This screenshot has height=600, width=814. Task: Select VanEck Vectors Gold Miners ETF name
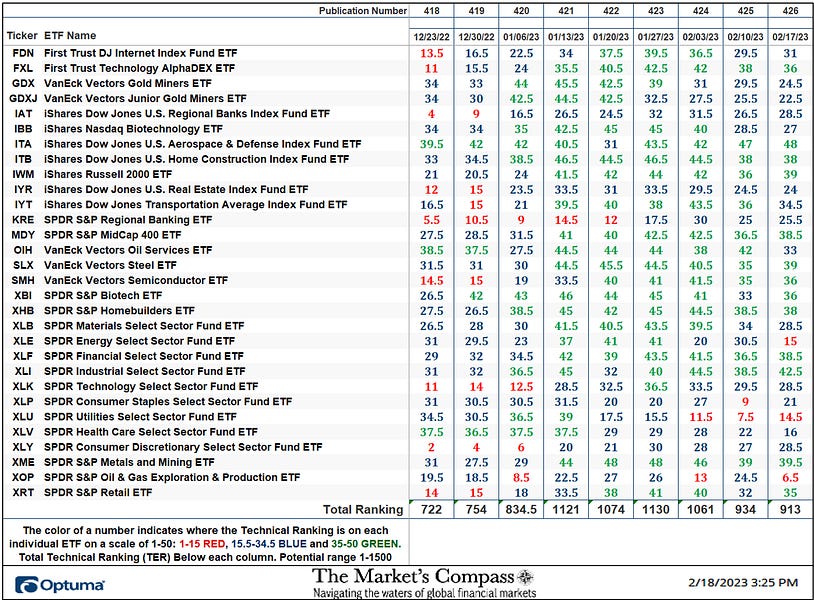pos(128,84)
